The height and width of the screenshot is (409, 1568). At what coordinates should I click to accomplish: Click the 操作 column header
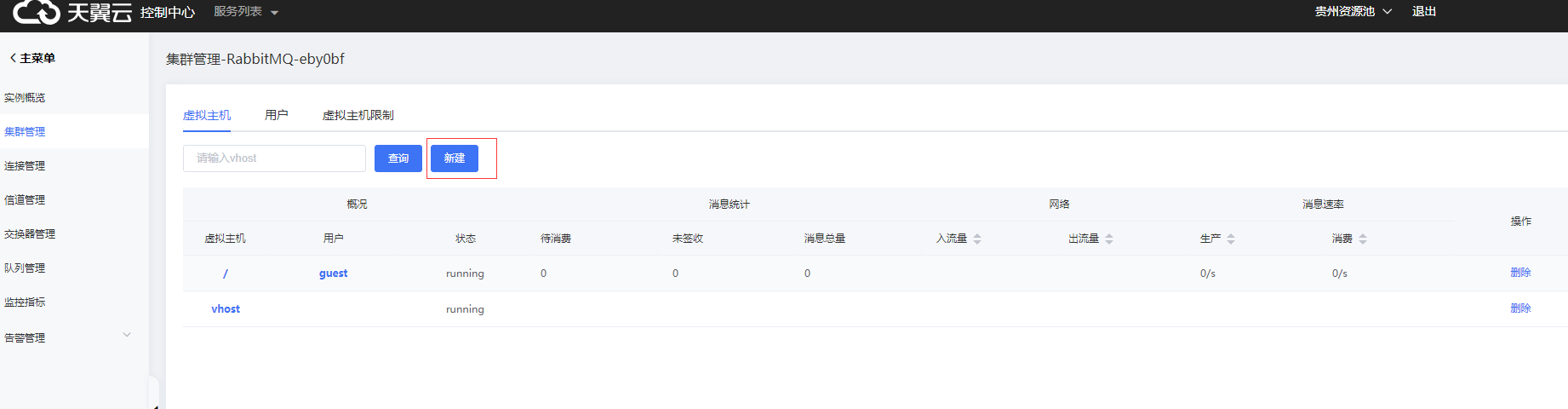click(1521, 222)
